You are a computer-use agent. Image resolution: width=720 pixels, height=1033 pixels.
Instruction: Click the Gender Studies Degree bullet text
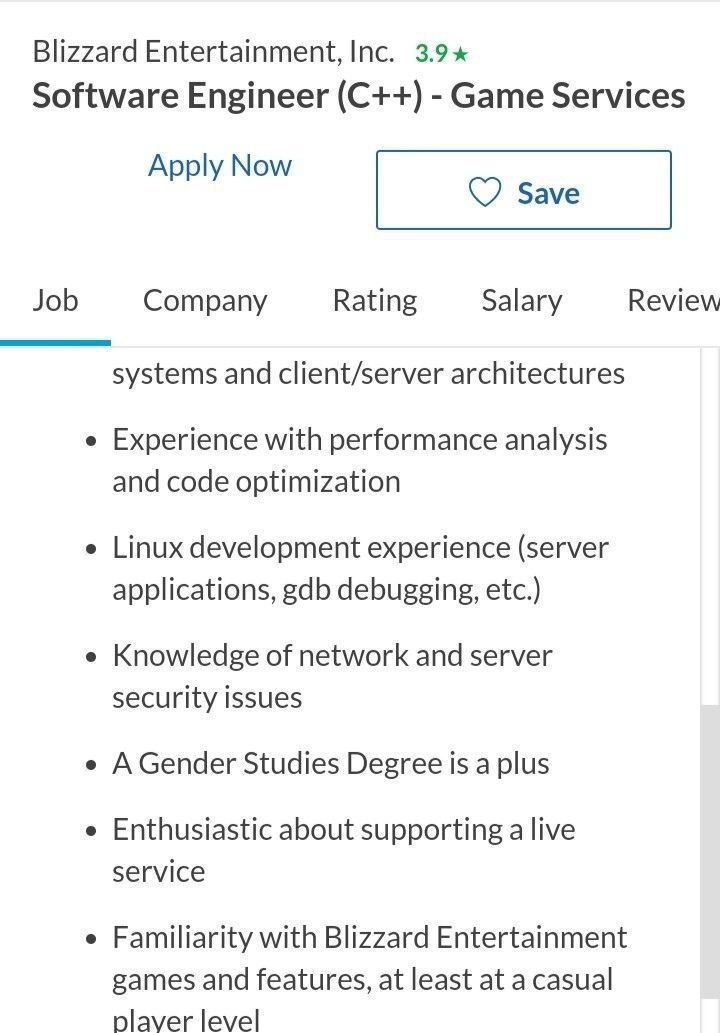pos(331,764)
